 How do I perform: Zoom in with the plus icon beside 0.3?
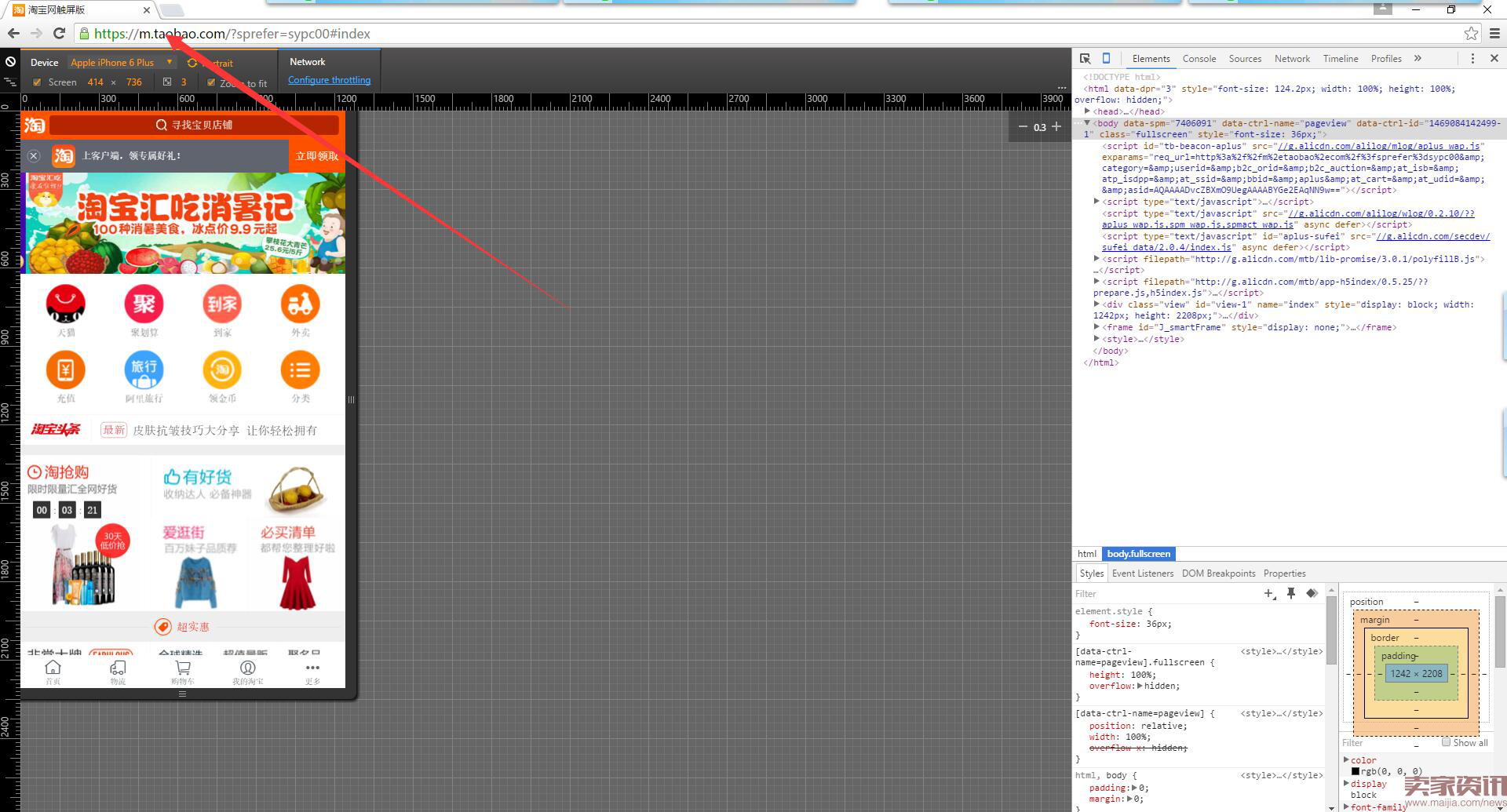pyautogui.click(x=1056, y=126)
